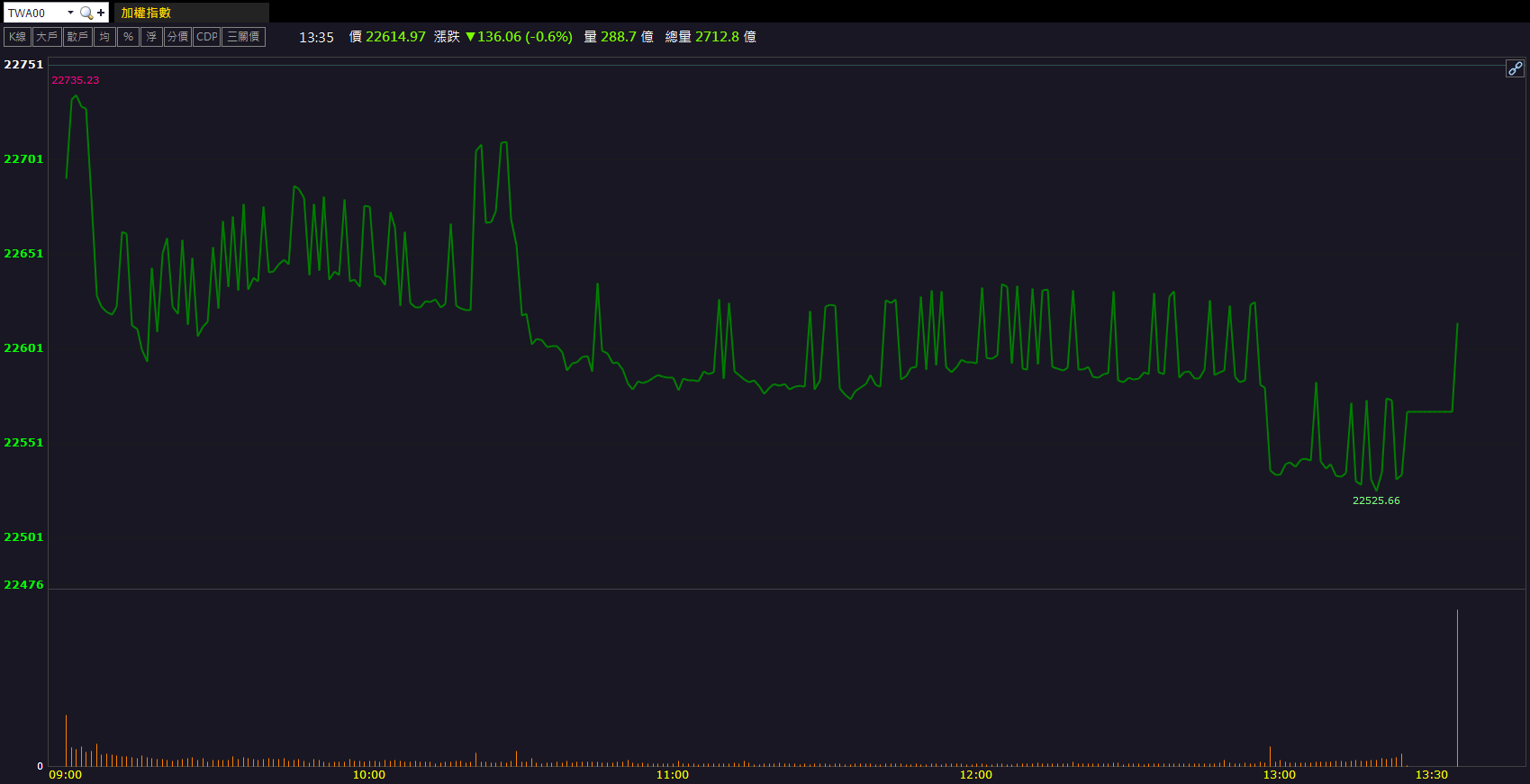Viewport: 1530px width, 784px height.
Task: Enable the 浮 floating scale option
Action: pos(151,37)
